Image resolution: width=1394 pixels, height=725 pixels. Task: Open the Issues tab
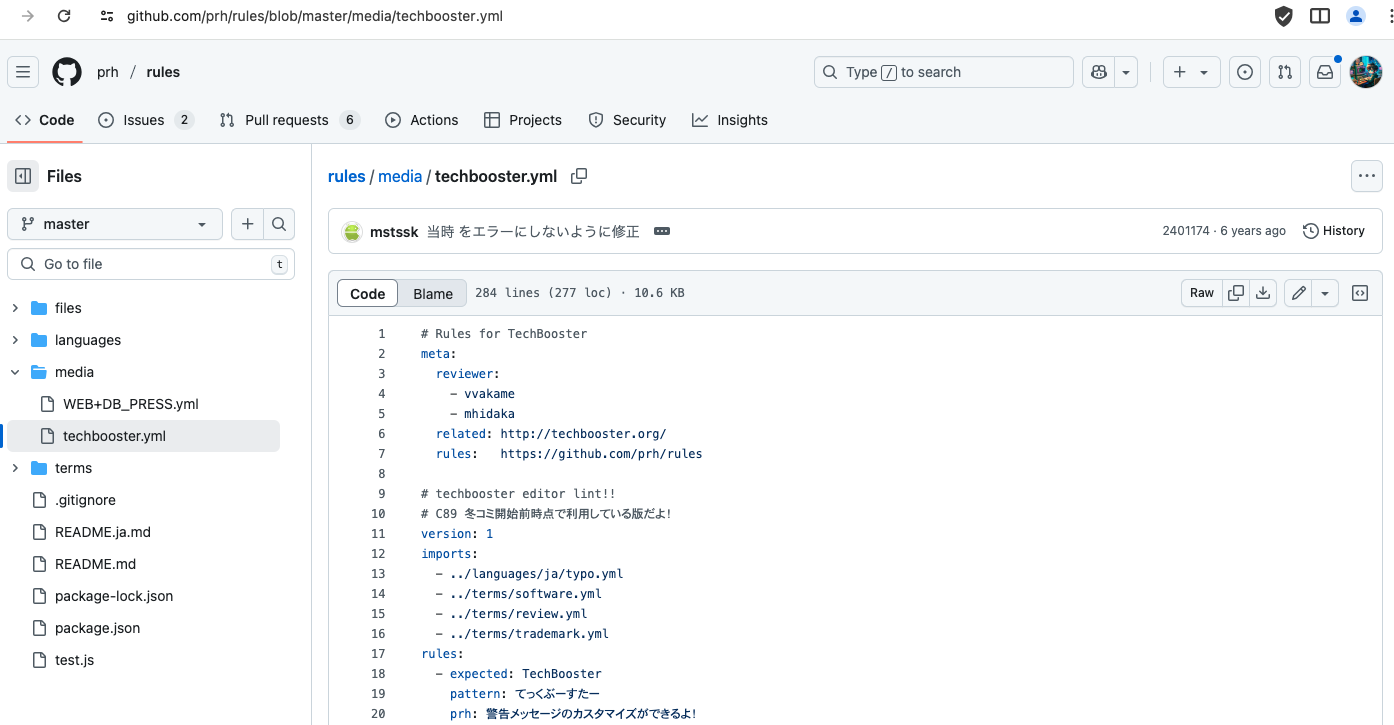pos(145,120)
